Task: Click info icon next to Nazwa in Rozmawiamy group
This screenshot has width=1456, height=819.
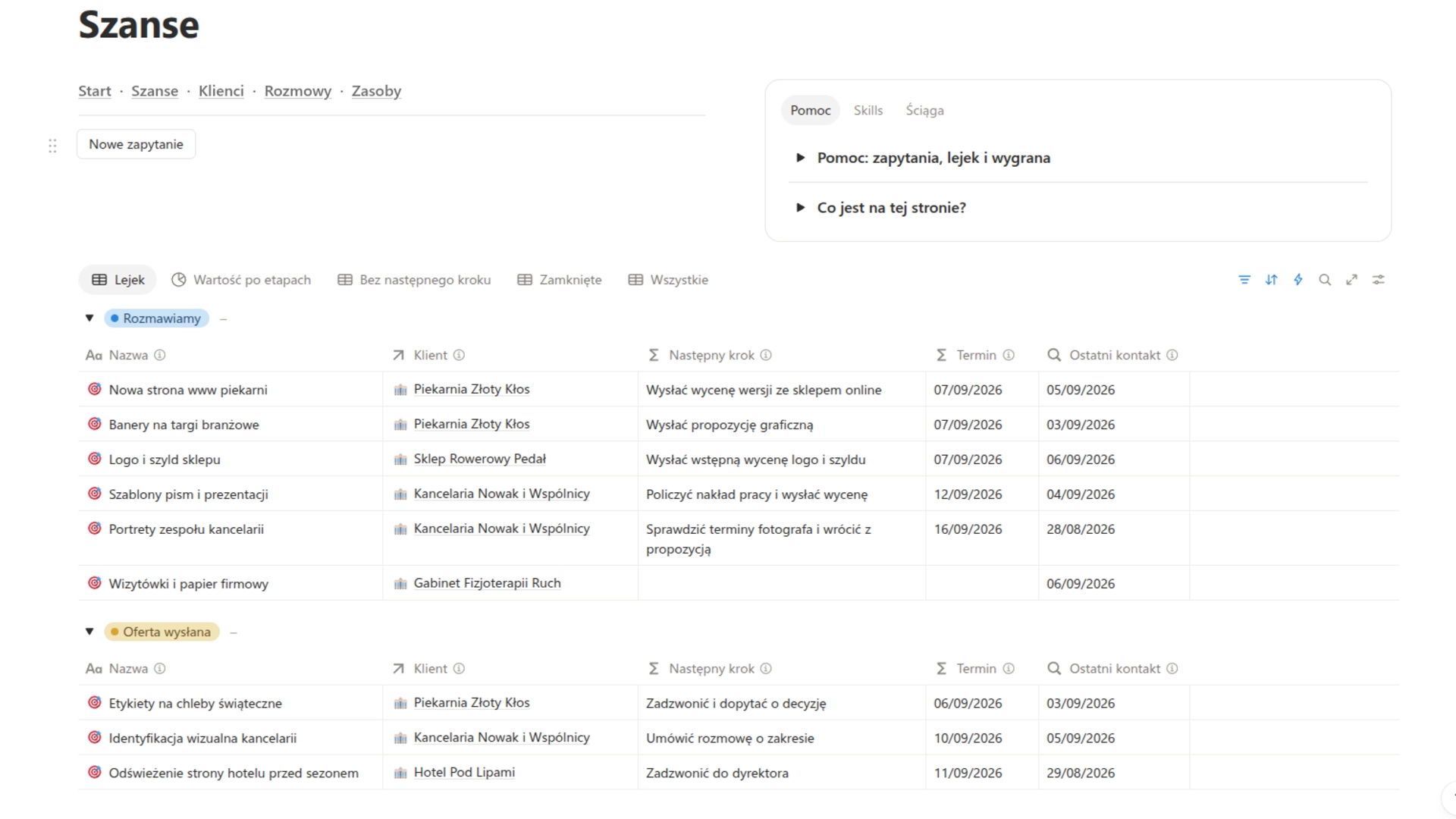Action: [x=160, y=355]
